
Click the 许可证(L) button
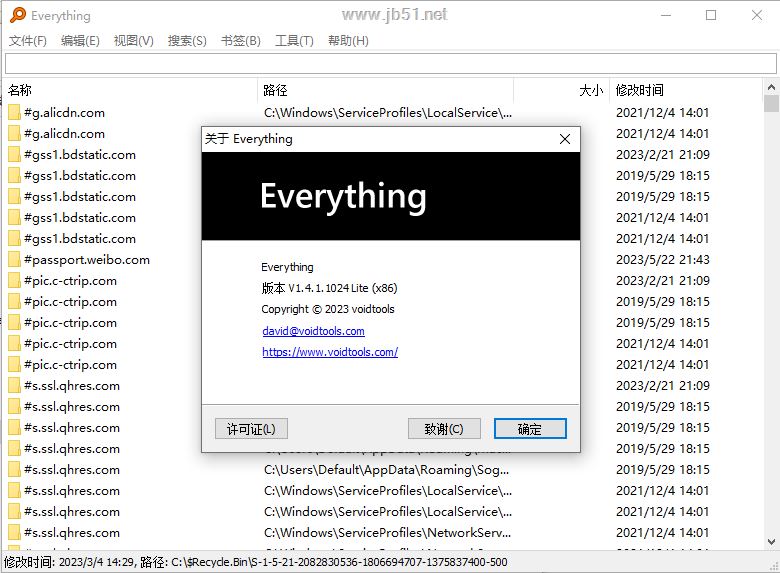[251, 429]
